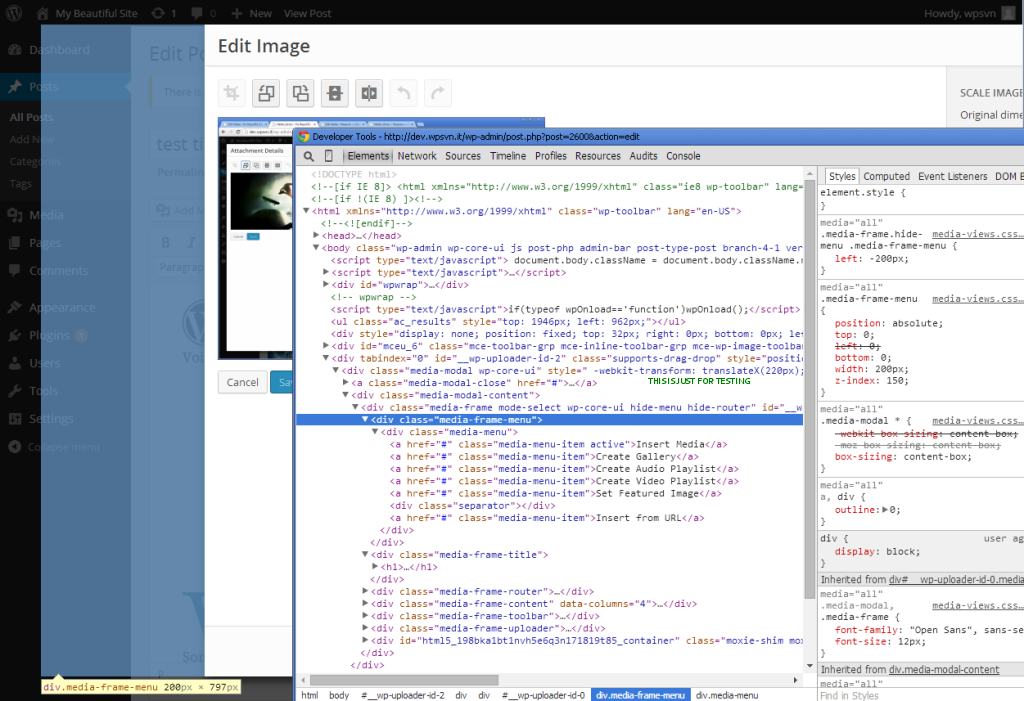Switch to the Network tab
Screen dimensions: 1024x701
(417, 156)
